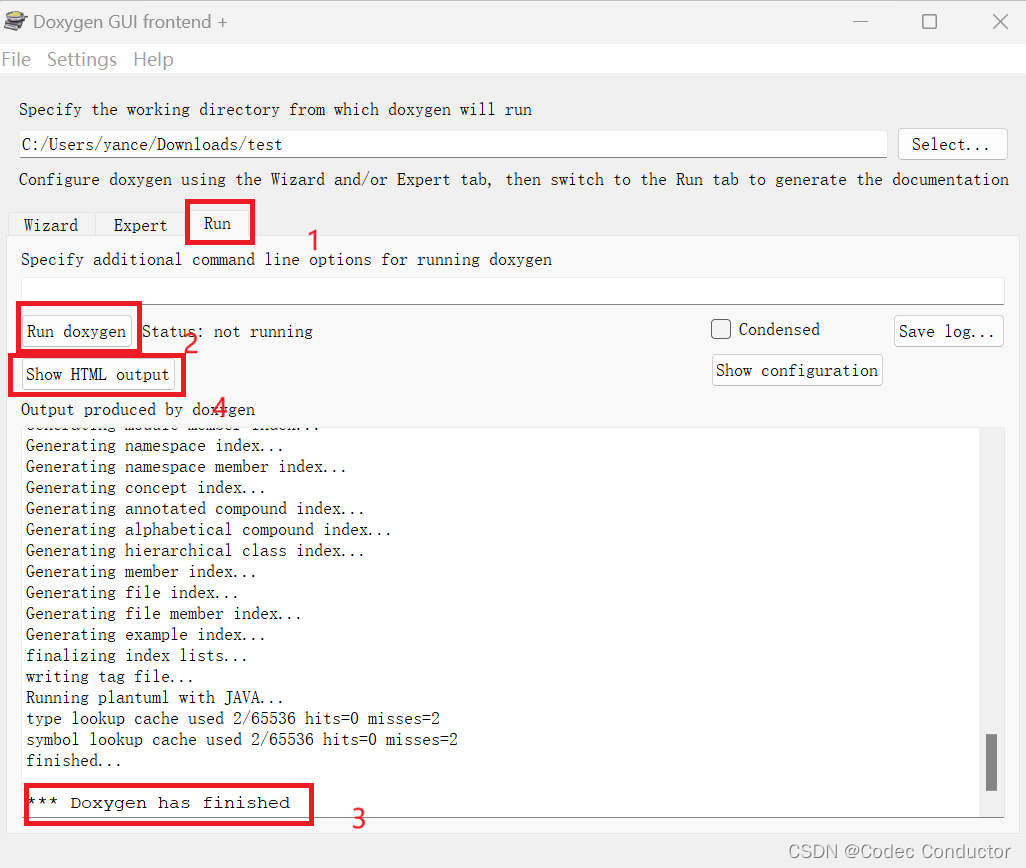Click 'Generating concept index...' line
The image size is (1026, 868).
coord(145,489)
